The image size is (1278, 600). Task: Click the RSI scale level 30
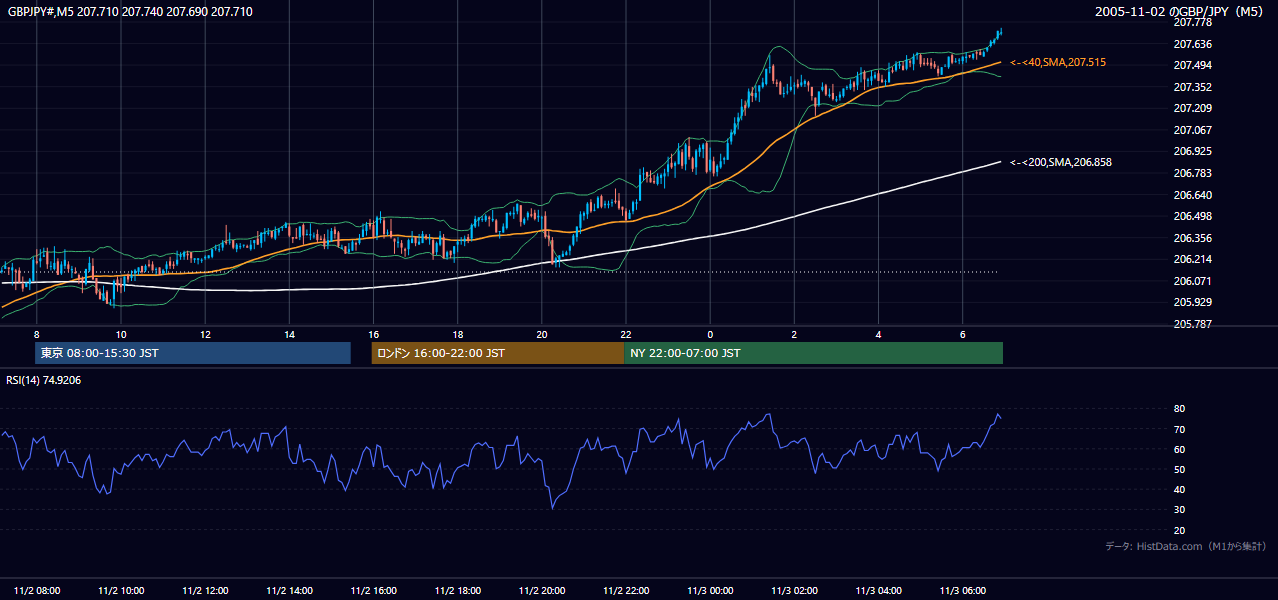tap(1179, 510)
